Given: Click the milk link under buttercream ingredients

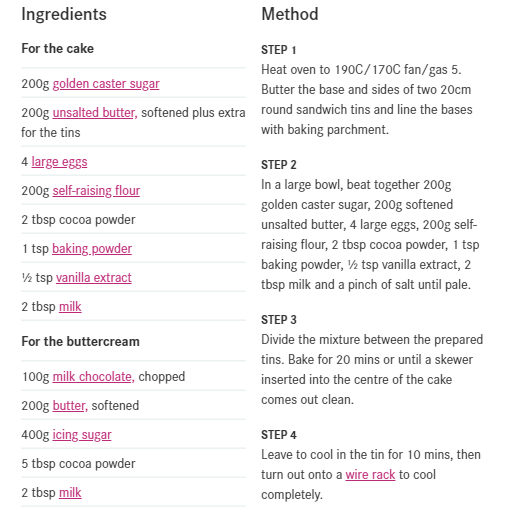Looking at the screenshot, I should pos(70,493).
